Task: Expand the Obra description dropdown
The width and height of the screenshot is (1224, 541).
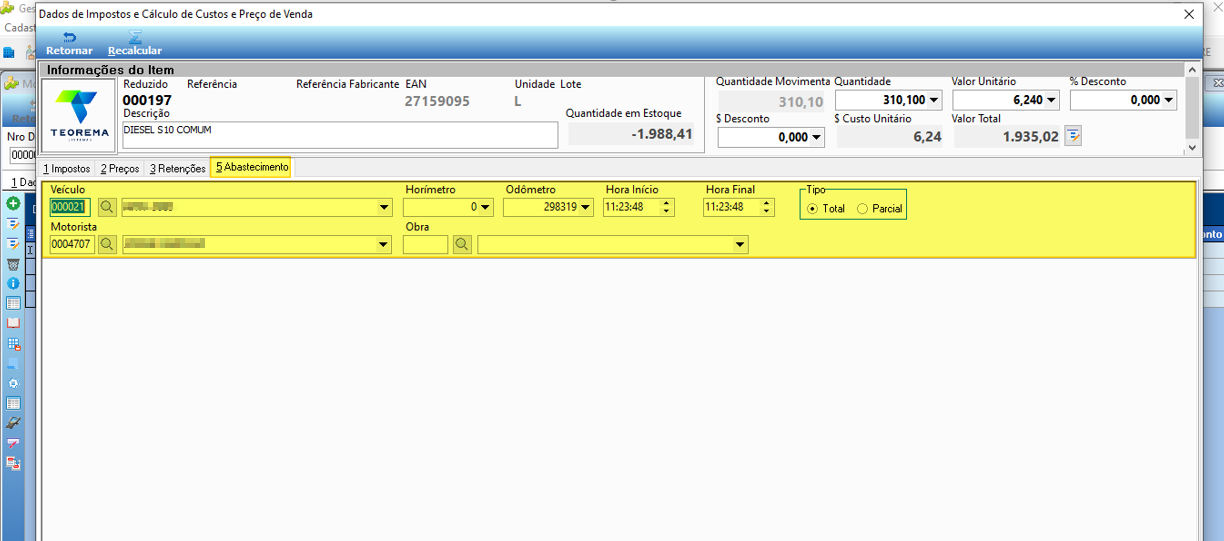Action: pyautogui.click(x=740, y=244)
